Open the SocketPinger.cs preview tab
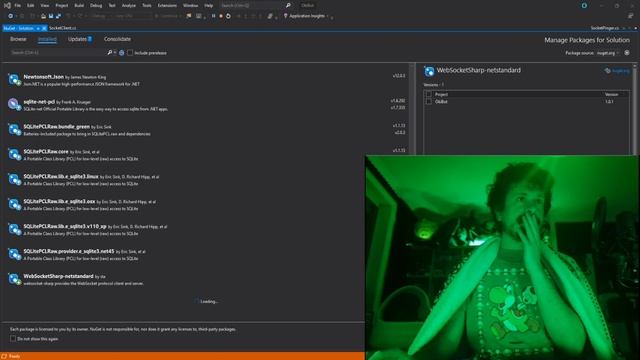The image size is (640, 360). [x=605, y=28]
